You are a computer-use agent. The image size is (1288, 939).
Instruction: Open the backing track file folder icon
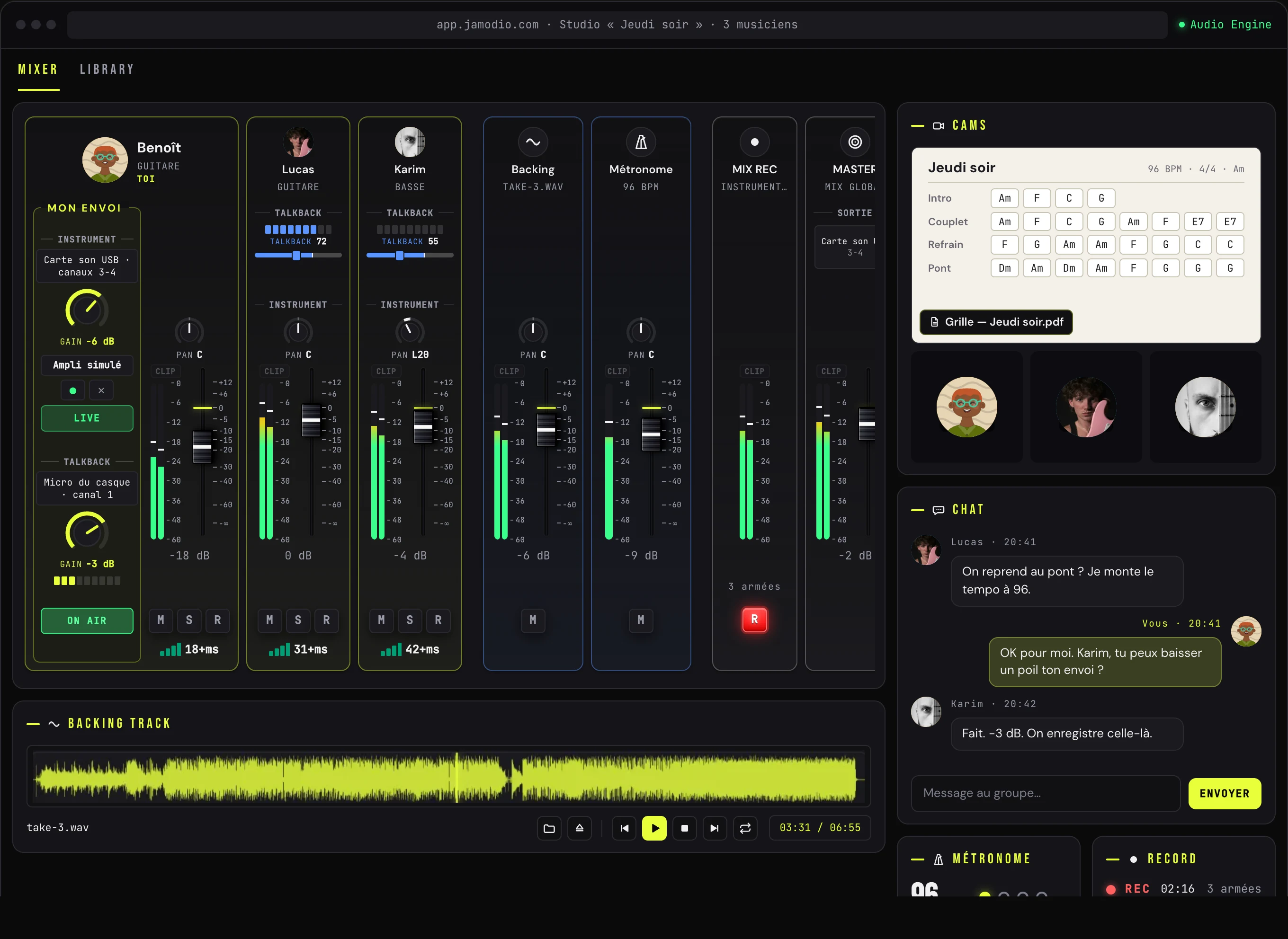pos(549,828)
